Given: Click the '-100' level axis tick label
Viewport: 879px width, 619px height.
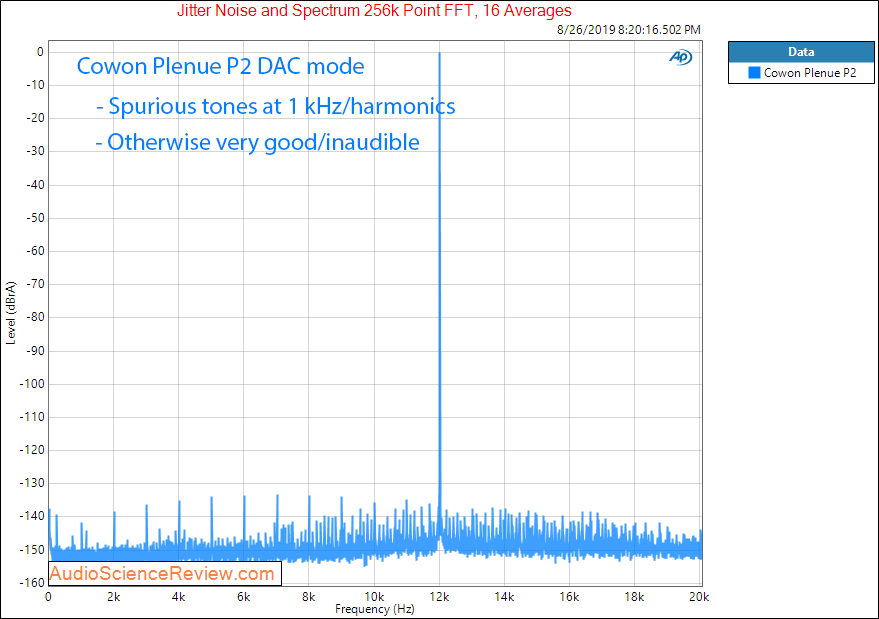Looking at the screenshot, I should [x=32, y=384].
